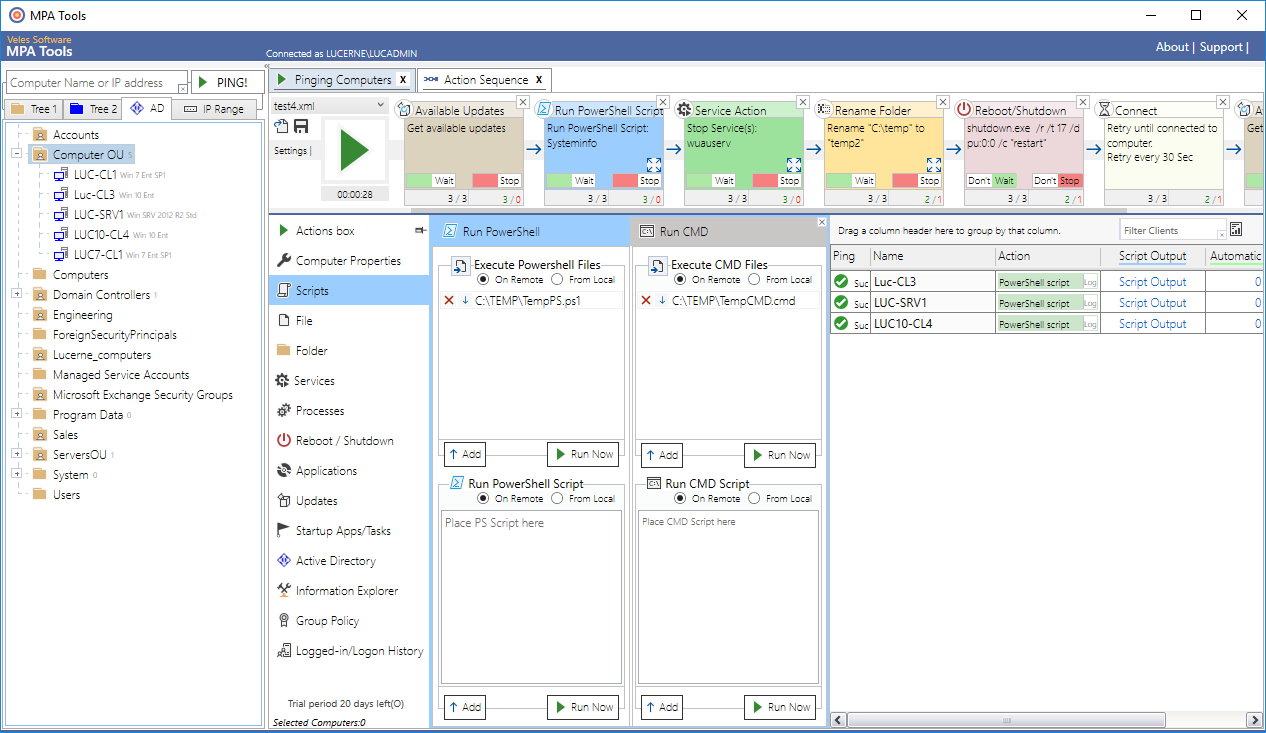Screen dimensions: 1266x733
Task: Select LUC7-CL1 computer in tree
Action: [100, 254]
